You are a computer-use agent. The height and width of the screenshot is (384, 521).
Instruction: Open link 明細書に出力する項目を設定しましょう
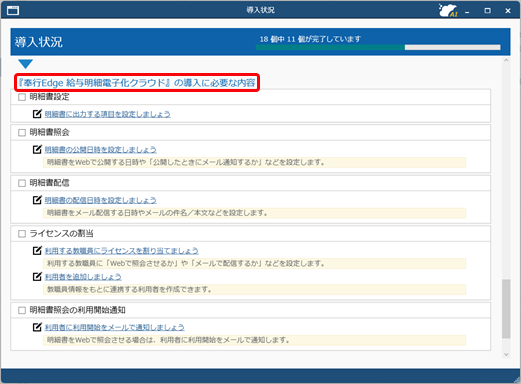pyautogui.click(x=107, y=114)
